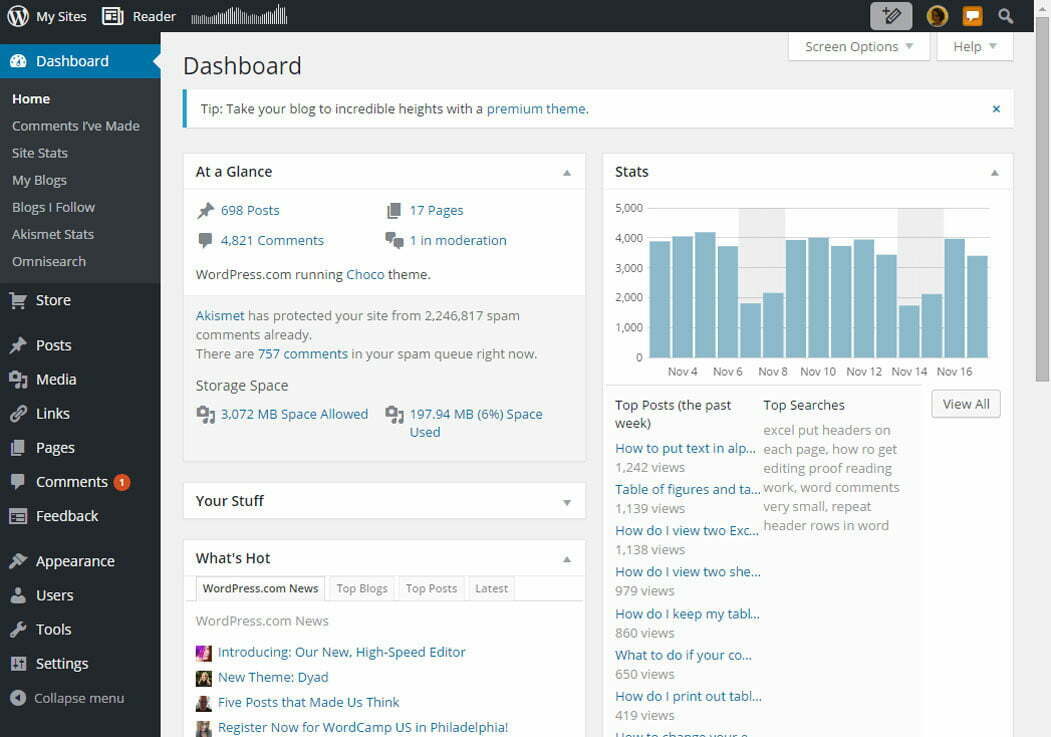Click the Users person icon
The width and height of the screenshot is (1051, 737).
click(x=18, y=595)
